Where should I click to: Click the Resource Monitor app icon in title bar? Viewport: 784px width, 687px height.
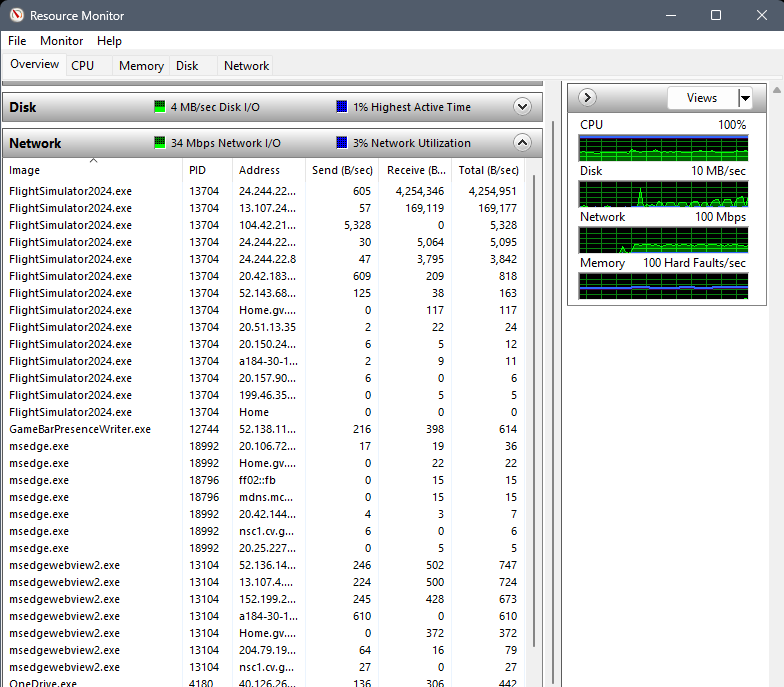click(x=16, y=16)
